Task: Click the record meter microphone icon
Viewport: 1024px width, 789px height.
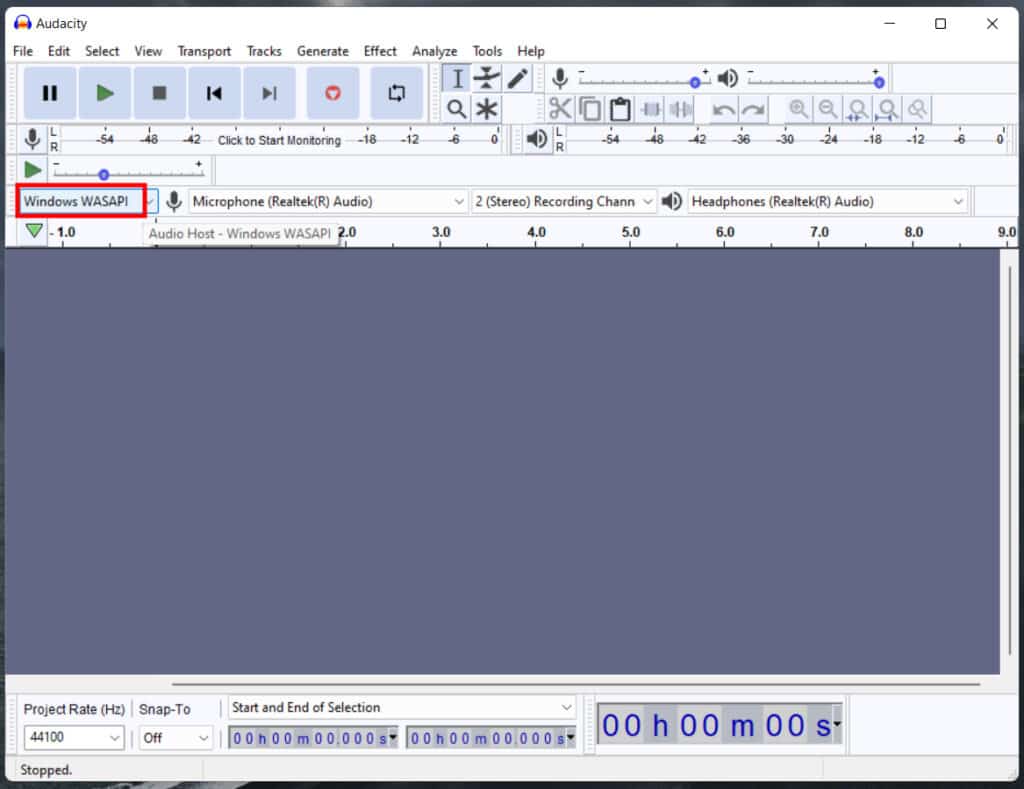Action: pos(32,139)
